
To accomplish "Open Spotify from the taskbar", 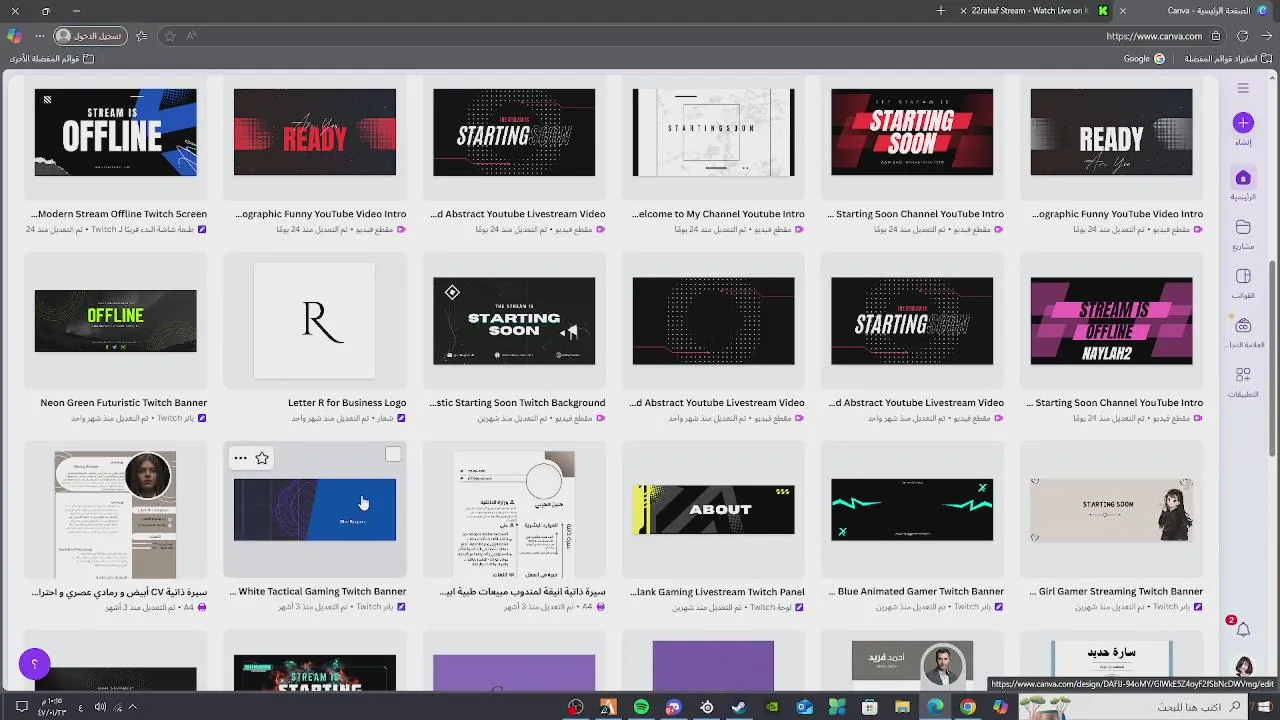I will [x=641, y=707].
